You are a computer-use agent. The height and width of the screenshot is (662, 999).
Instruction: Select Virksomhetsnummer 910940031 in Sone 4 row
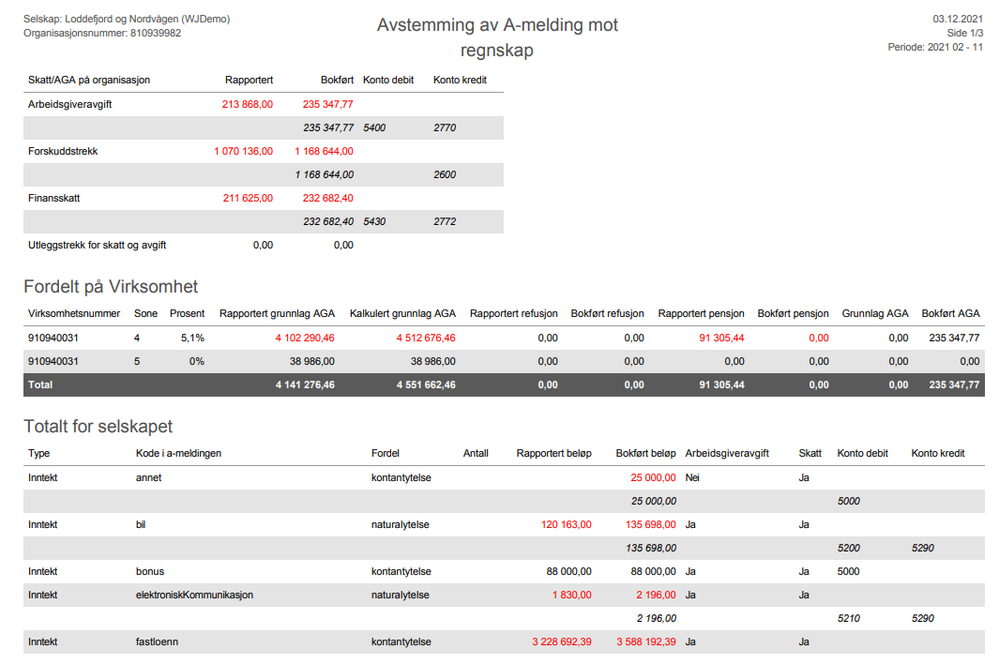[x=53, y=338]
